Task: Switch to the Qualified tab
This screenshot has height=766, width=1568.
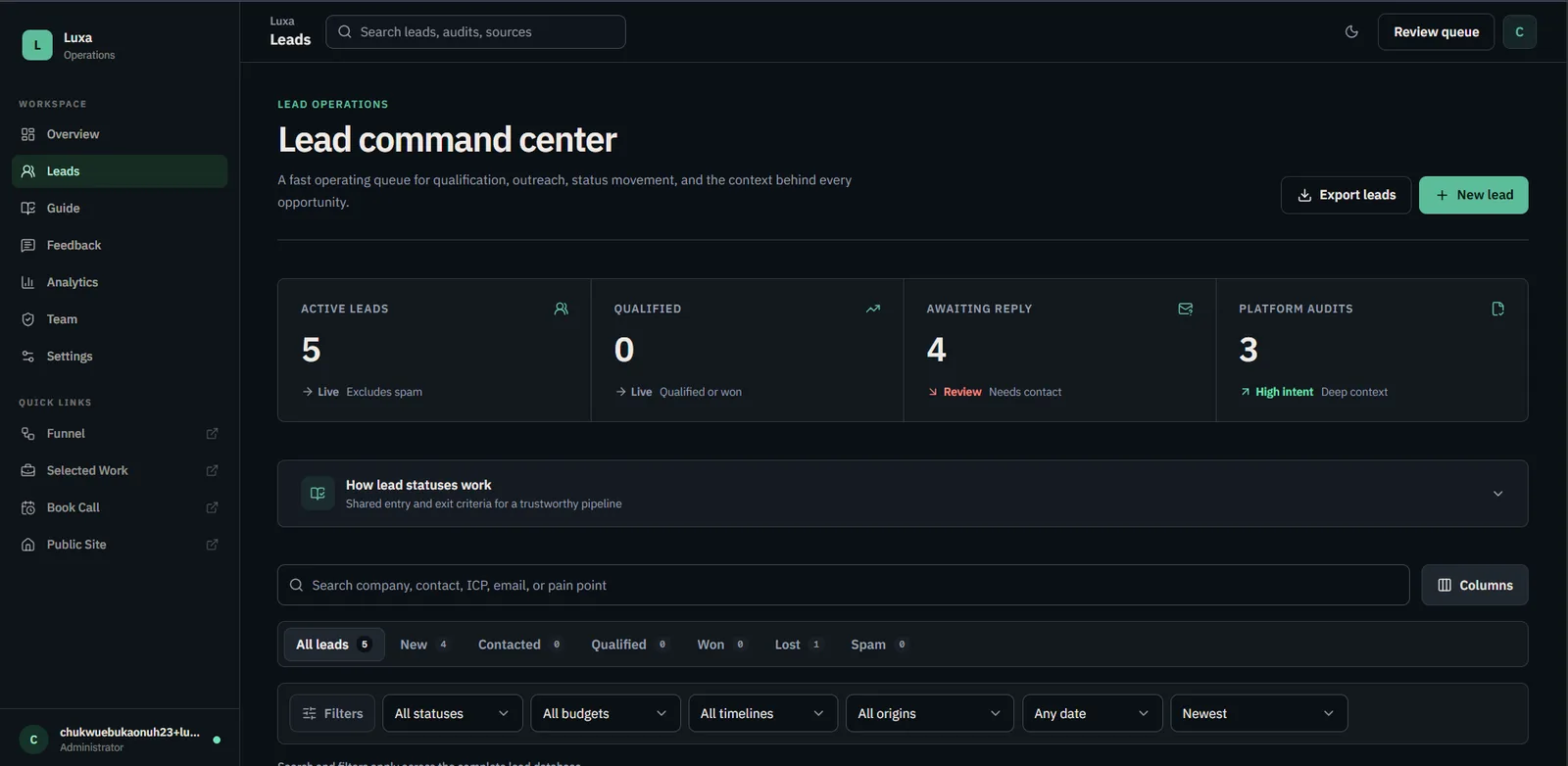Action: pos(629,645)
